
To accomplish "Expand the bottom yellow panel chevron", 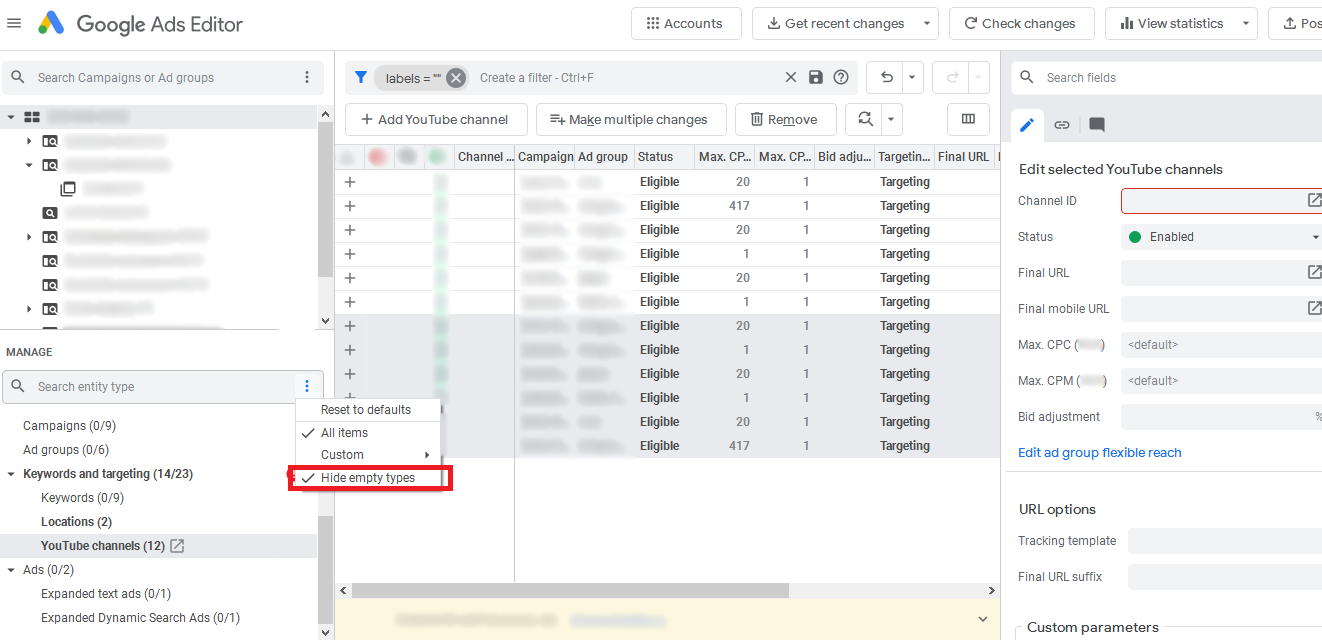I will coord(982,620).
